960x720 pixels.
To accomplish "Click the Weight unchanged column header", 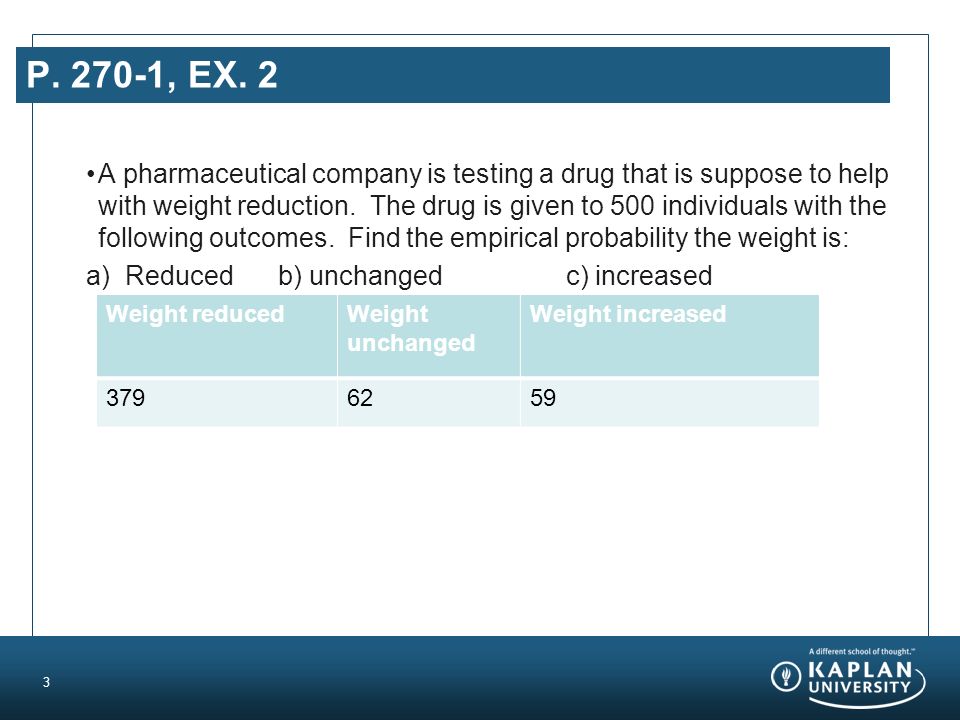I will [x=429, y=335].
